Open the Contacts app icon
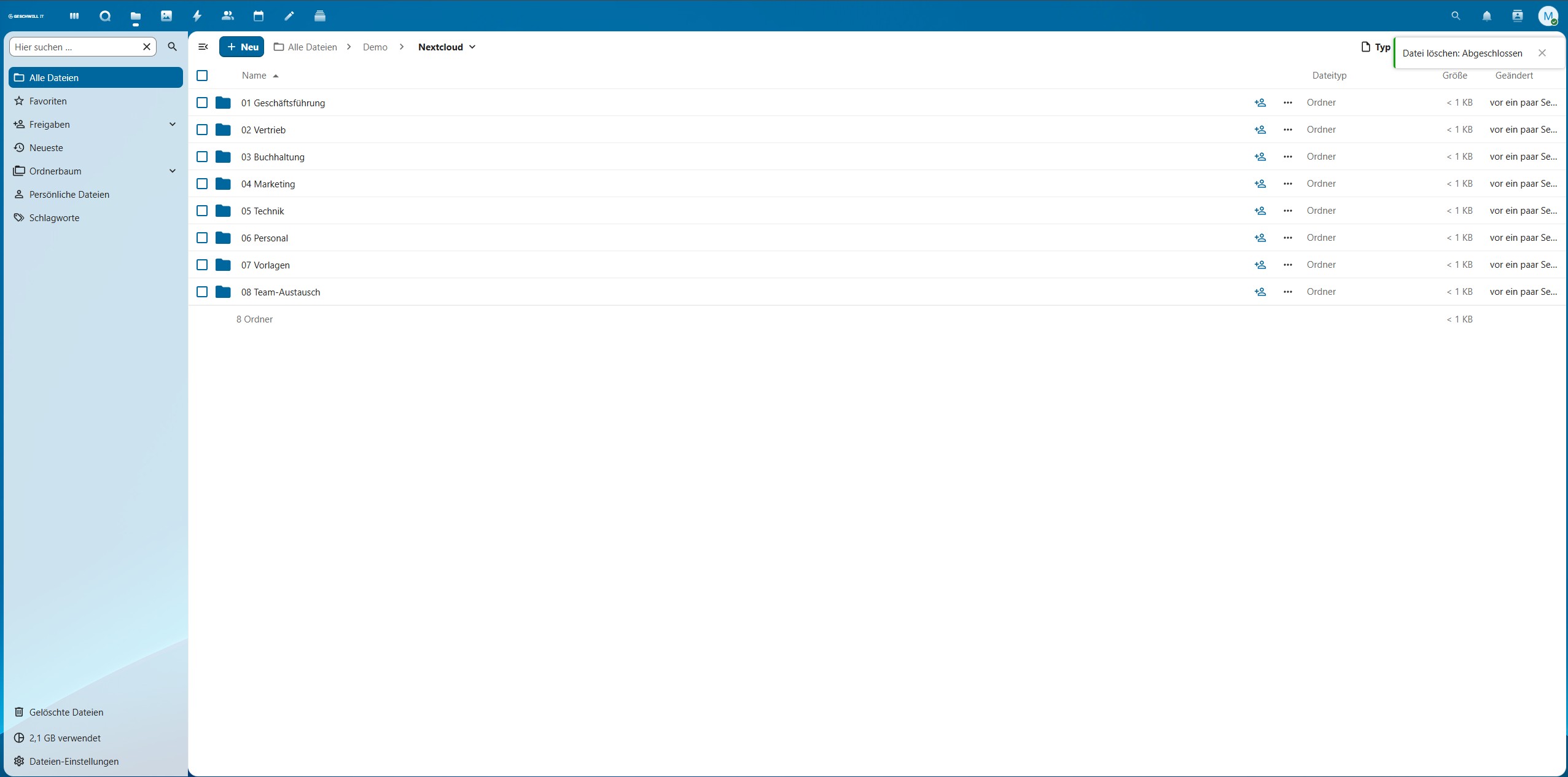Screen dimensions: 1568x777 pos(228,16)
